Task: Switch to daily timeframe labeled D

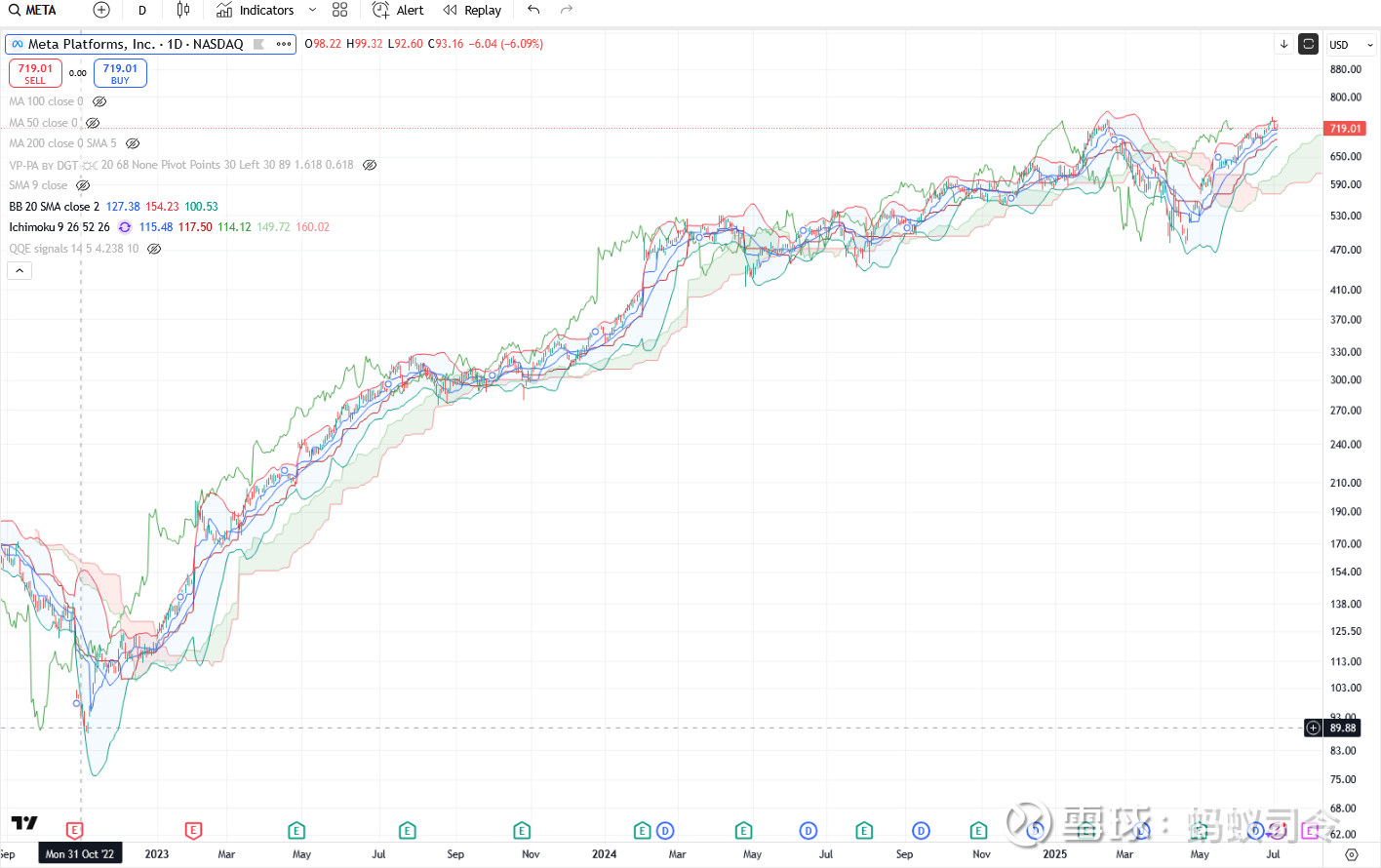Action: [141, 11]
